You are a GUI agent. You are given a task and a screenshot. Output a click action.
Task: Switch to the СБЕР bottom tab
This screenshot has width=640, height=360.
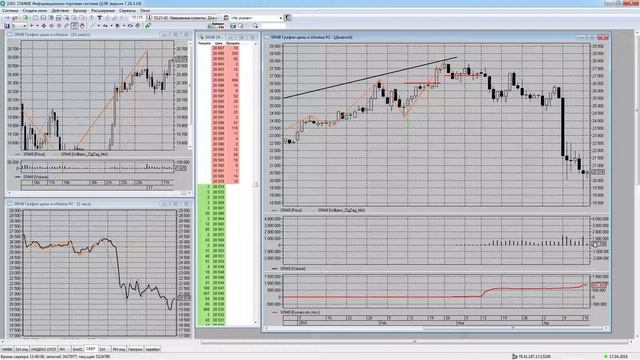(91, 349)
